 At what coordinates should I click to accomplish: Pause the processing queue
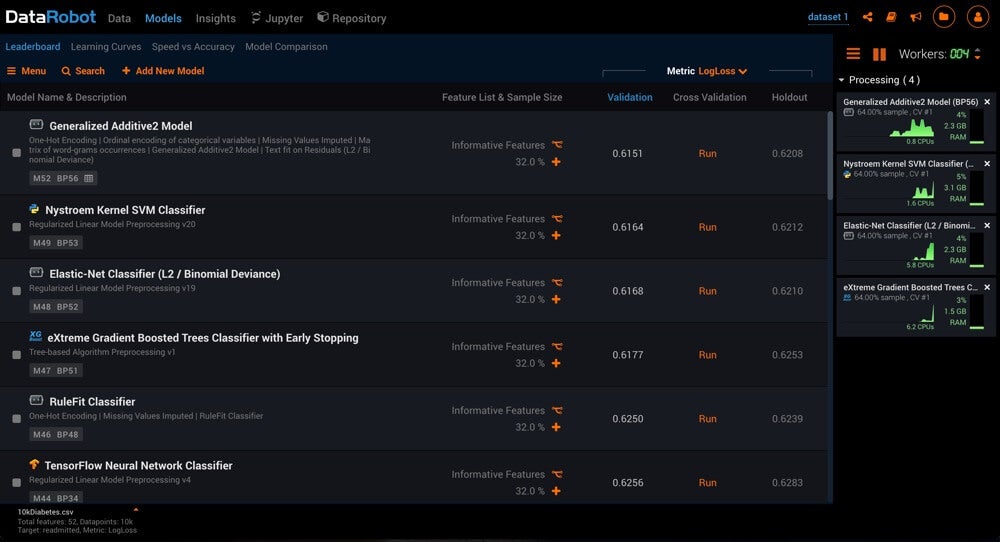click(879, 54)
